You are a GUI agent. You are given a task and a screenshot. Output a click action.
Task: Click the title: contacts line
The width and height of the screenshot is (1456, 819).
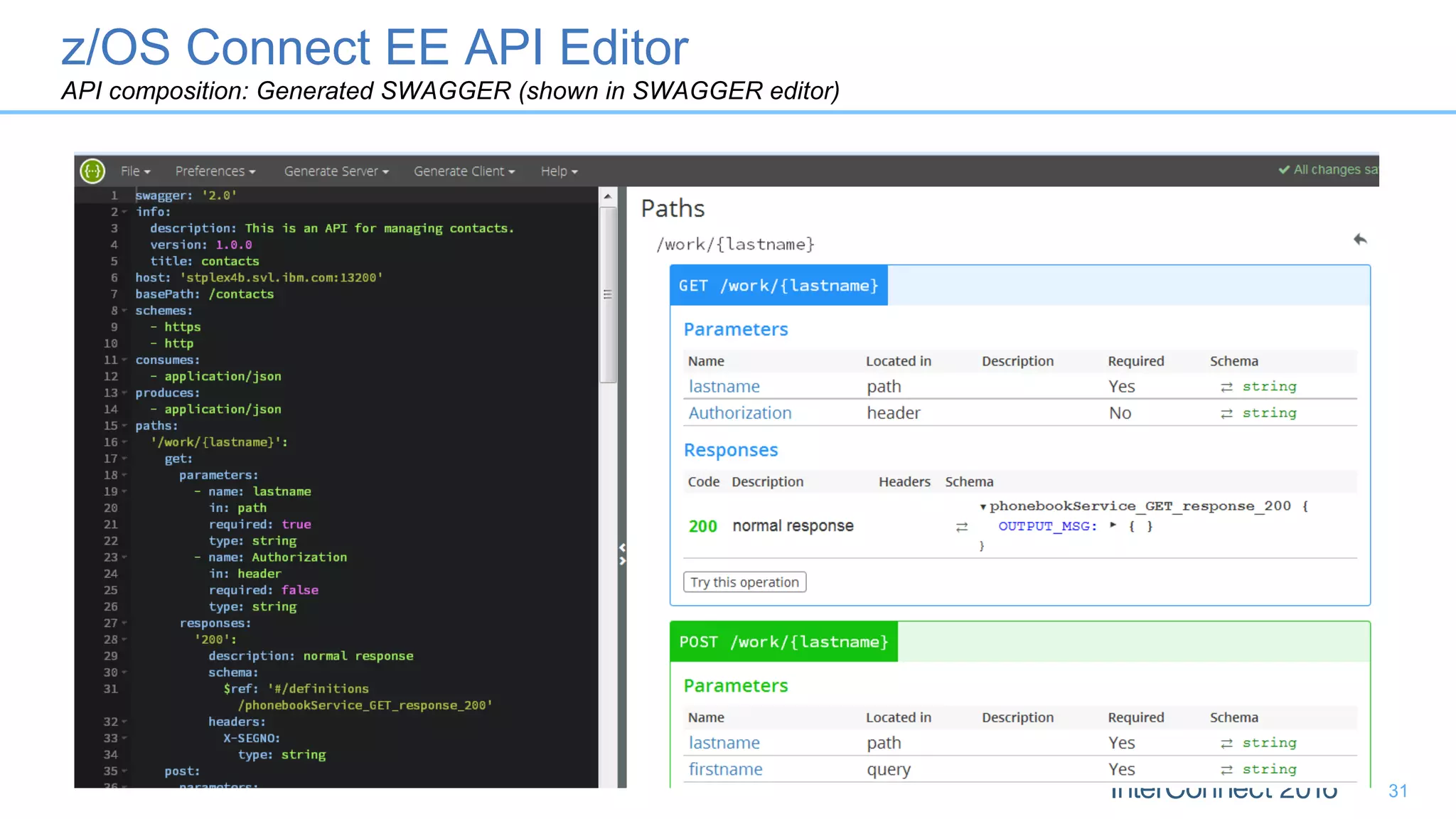point(205,262)
